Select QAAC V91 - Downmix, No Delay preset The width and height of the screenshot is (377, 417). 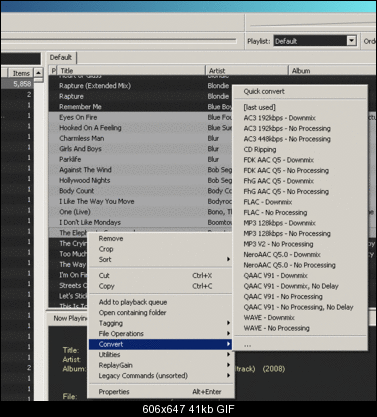point(300,286)
